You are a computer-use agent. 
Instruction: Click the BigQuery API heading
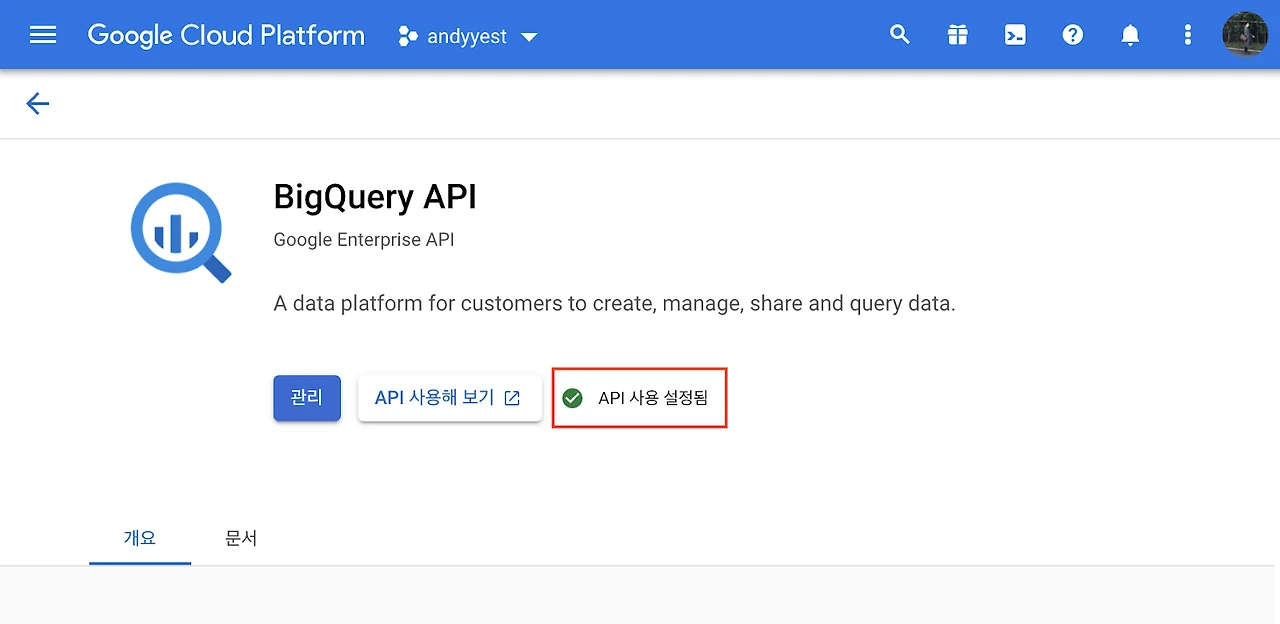pyautogui.click(x=375, y=197)
